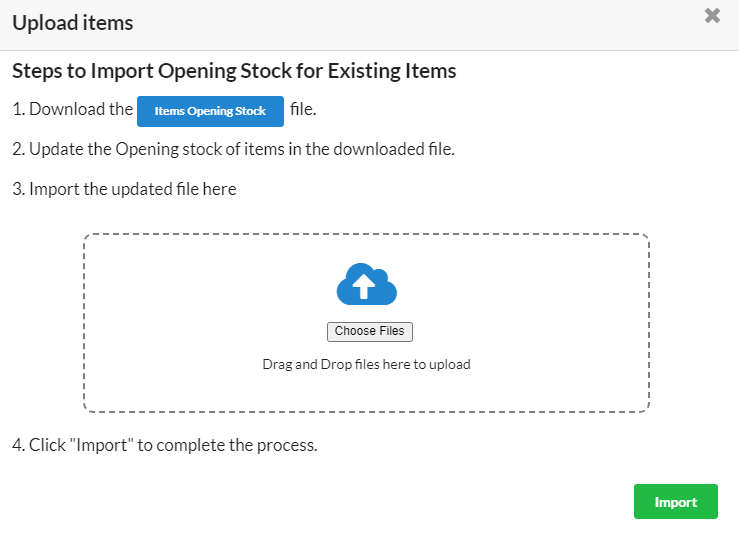Click the white arrow inside the cloud
This screenshot has height=547, width=741.
[363, 286]
